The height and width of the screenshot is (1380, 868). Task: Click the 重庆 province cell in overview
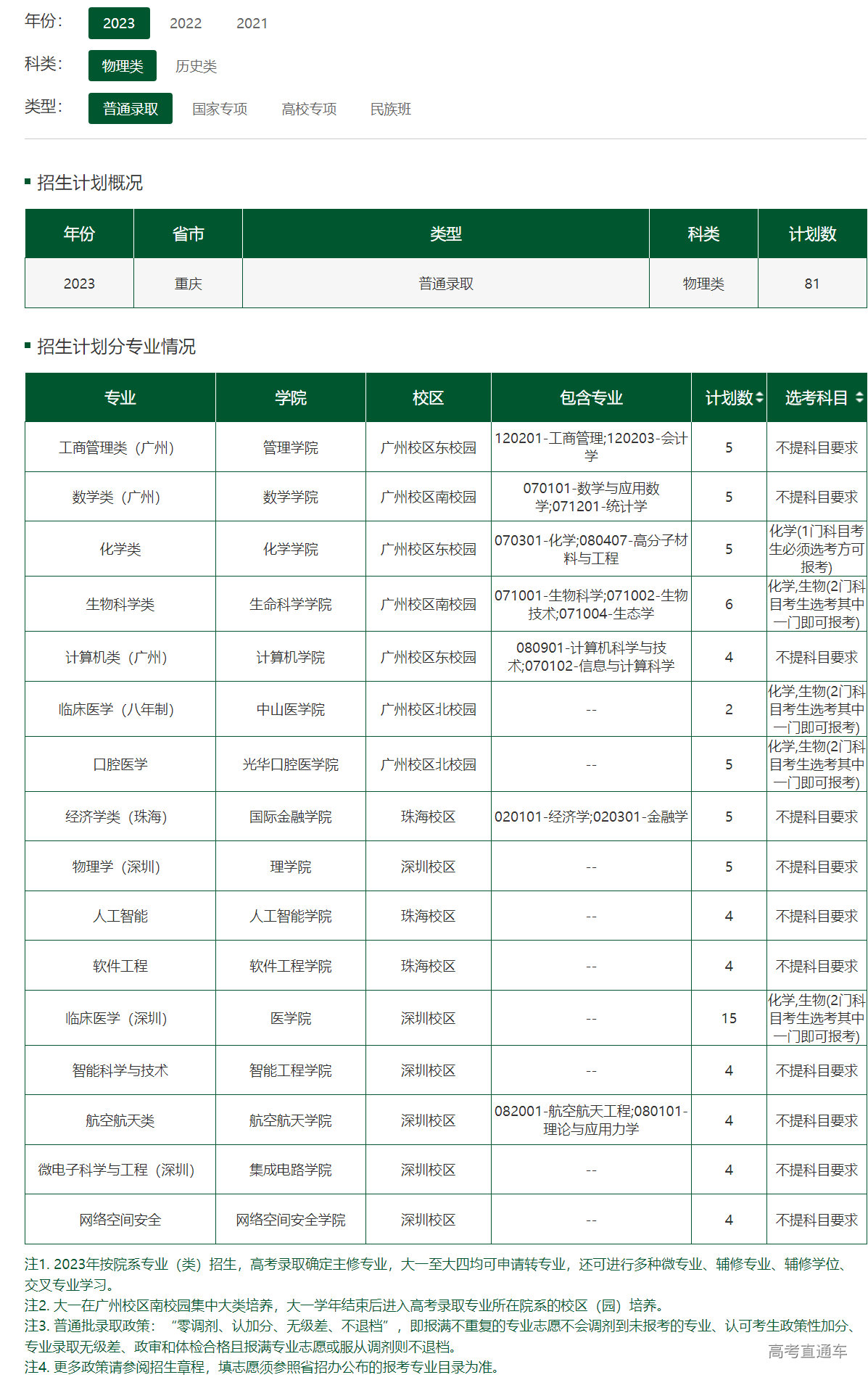click(x=188, y=284)
